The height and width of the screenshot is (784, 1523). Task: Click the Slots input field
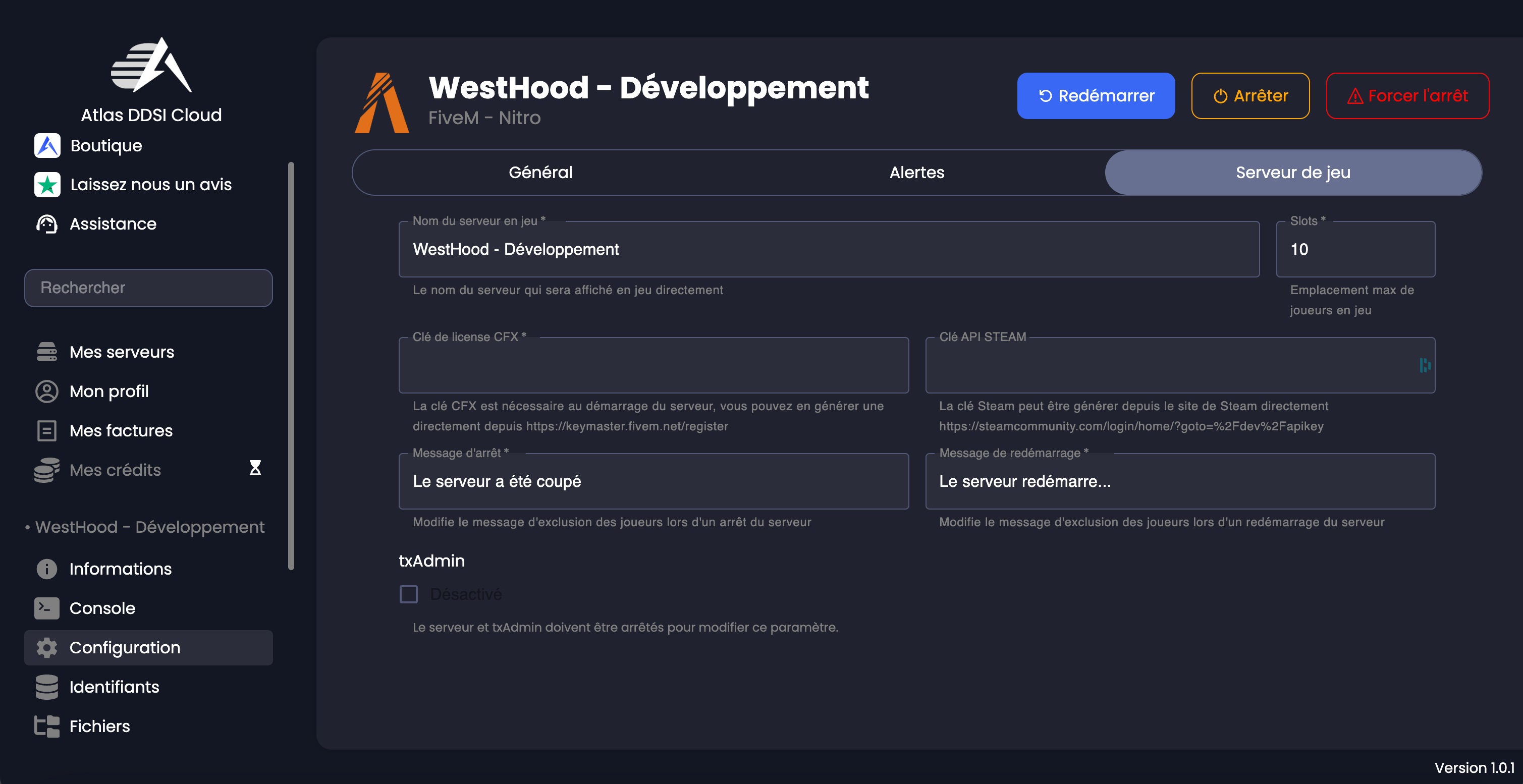click(x=1355, y=250)
